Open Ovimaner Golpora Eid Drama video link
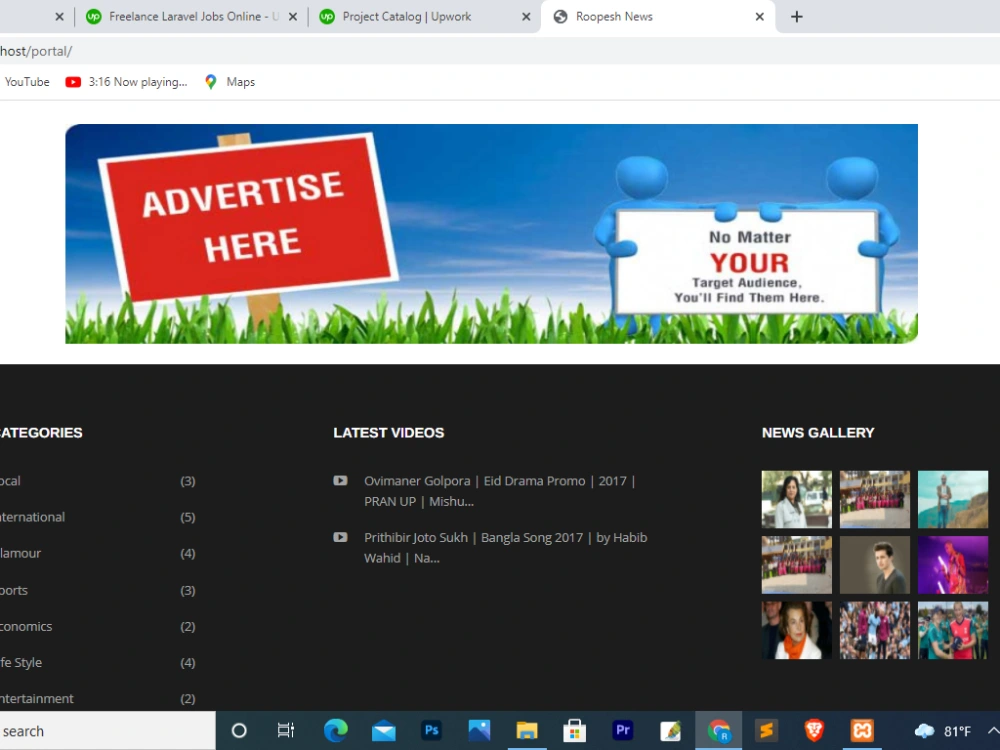Viewport: 1000px width, 750px height. (x=499, y=491)
